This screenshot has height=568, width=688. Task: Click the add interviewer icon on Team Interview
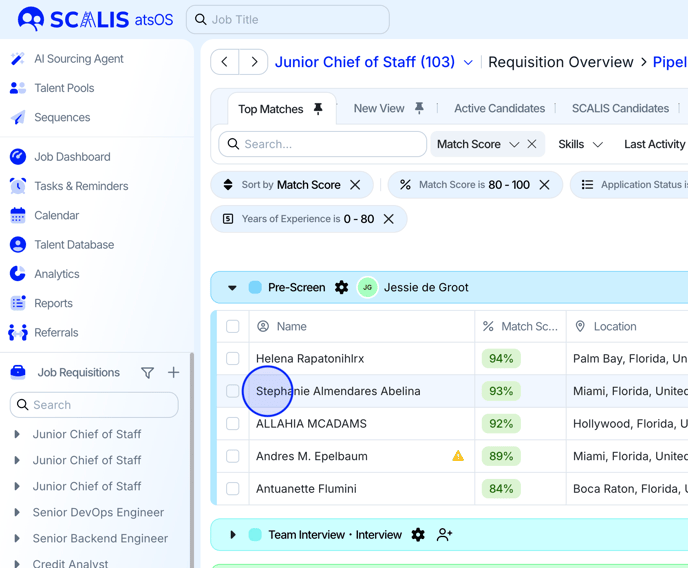click(445, 535)
